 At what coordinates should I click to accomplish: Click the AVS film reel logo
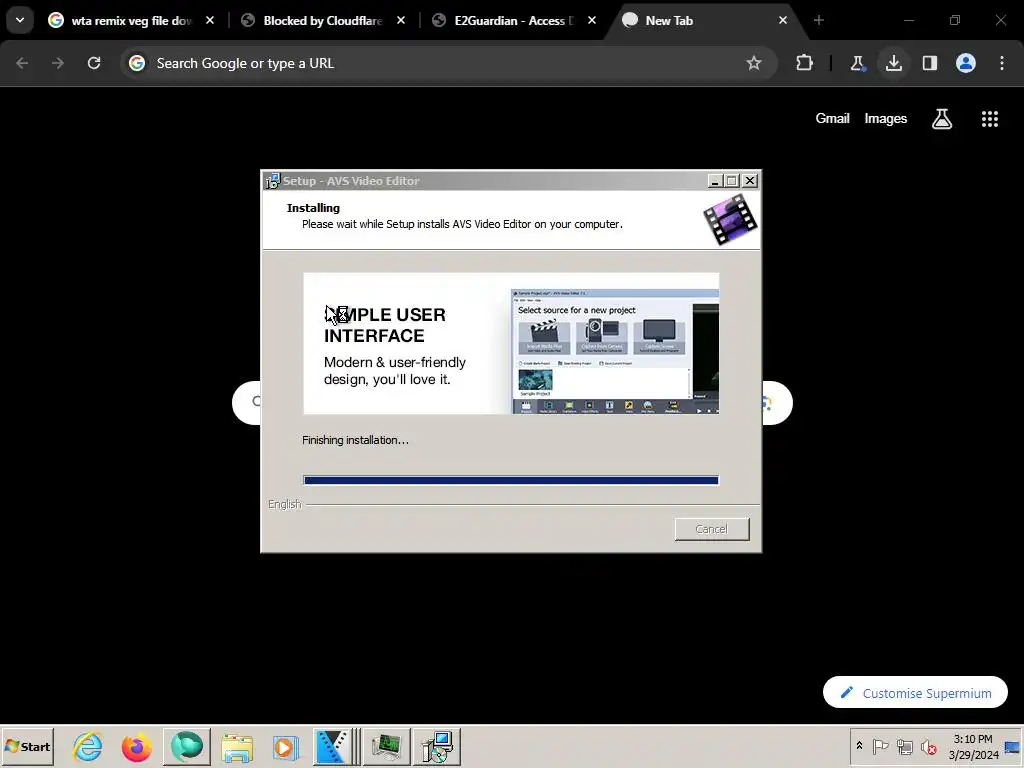point(729,219)
